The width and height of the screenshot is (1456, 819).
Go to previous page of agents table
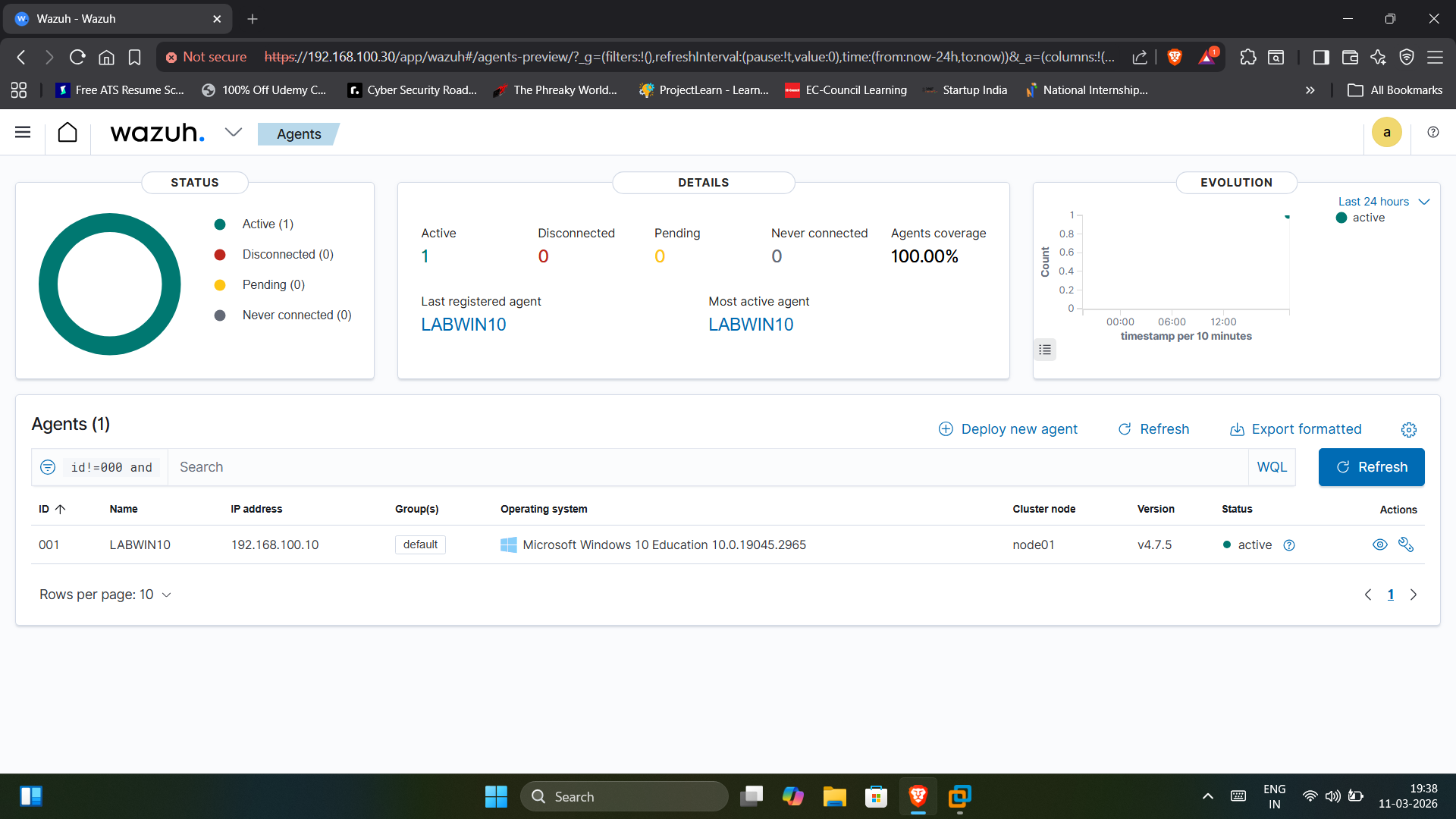[1368, 595]
